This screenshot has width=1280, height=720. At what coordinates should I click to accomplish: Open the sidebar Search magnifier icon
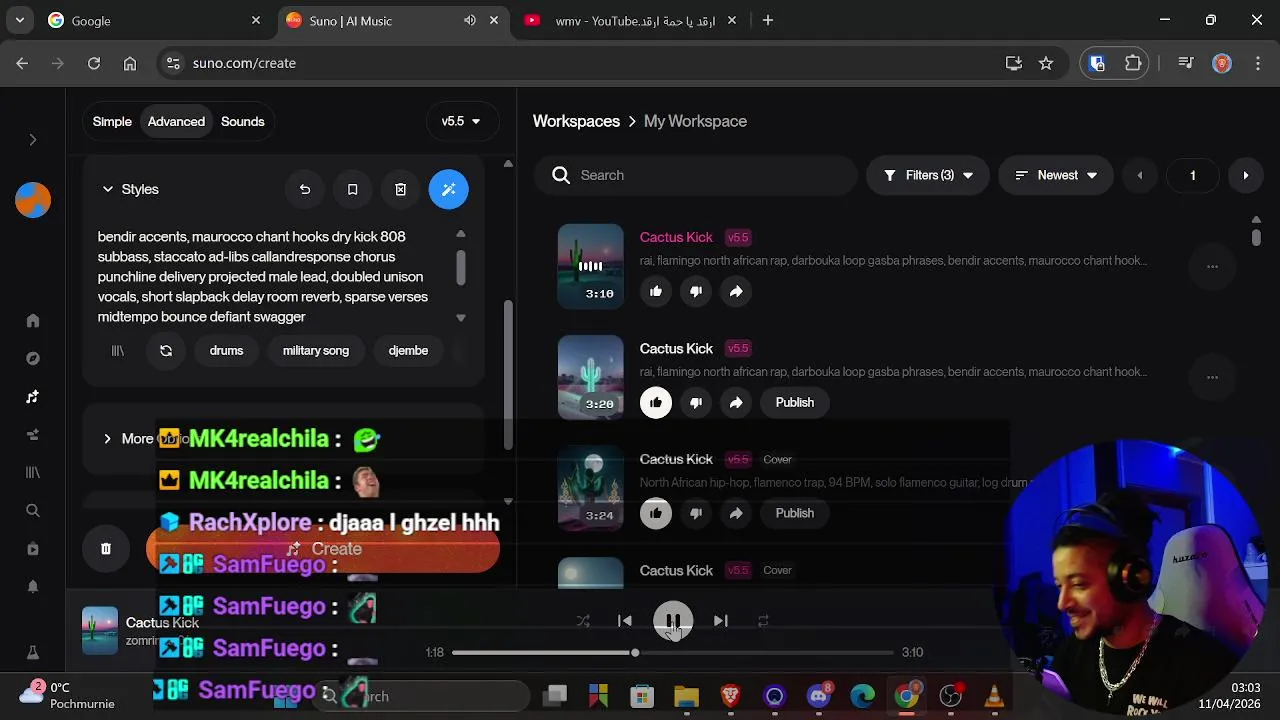tap(33, 511)
